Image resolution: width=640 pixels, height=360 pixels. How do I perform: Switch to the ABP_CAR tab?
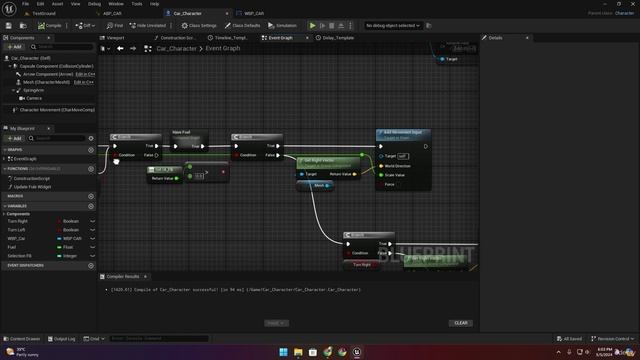(112, 13)
